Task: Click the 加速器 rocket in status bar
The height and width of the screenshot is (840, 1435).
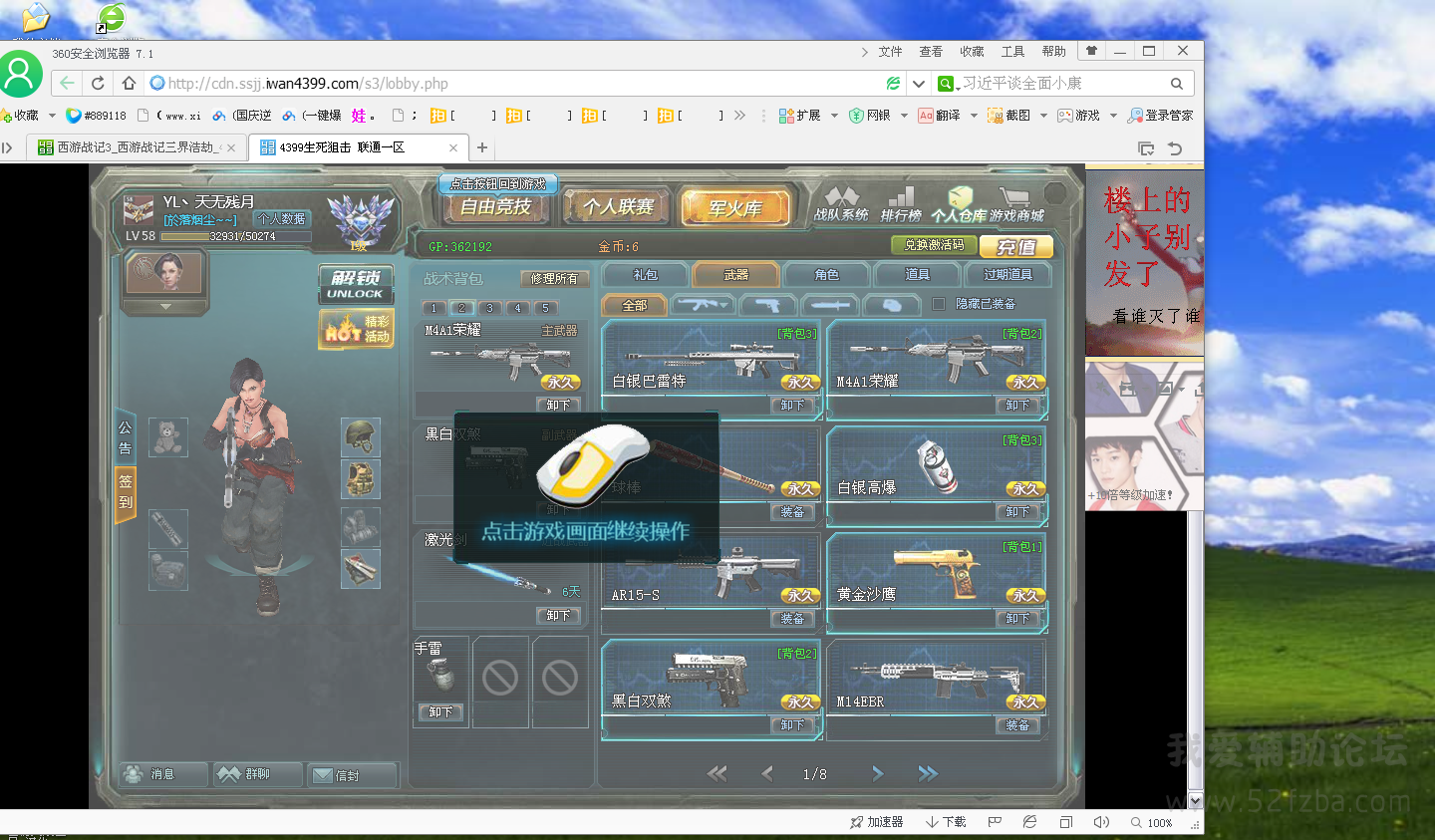Action: point(876,822)
